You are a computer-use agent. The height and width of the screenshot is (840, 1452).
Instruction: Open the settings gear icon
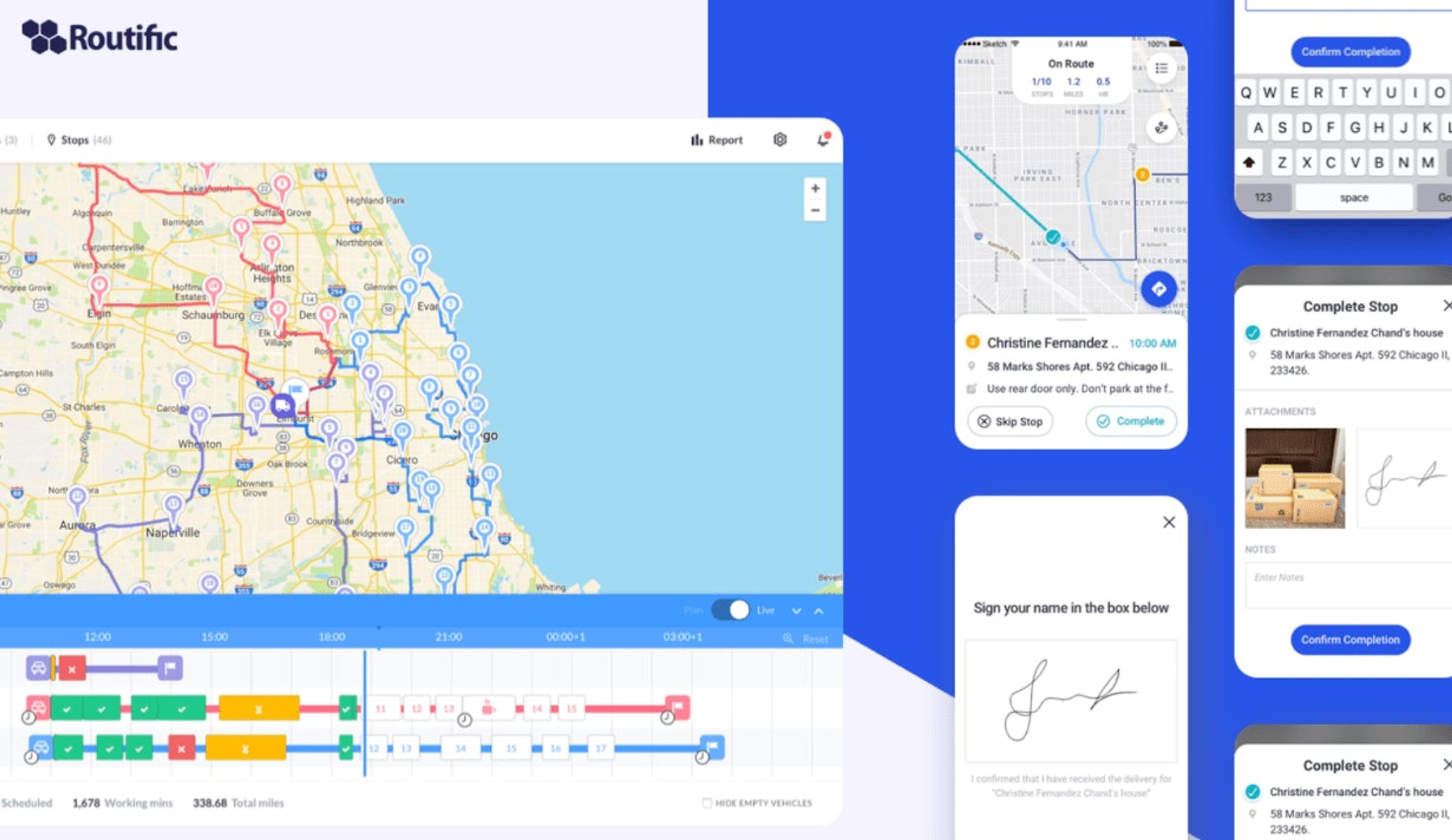pos(780,139)
